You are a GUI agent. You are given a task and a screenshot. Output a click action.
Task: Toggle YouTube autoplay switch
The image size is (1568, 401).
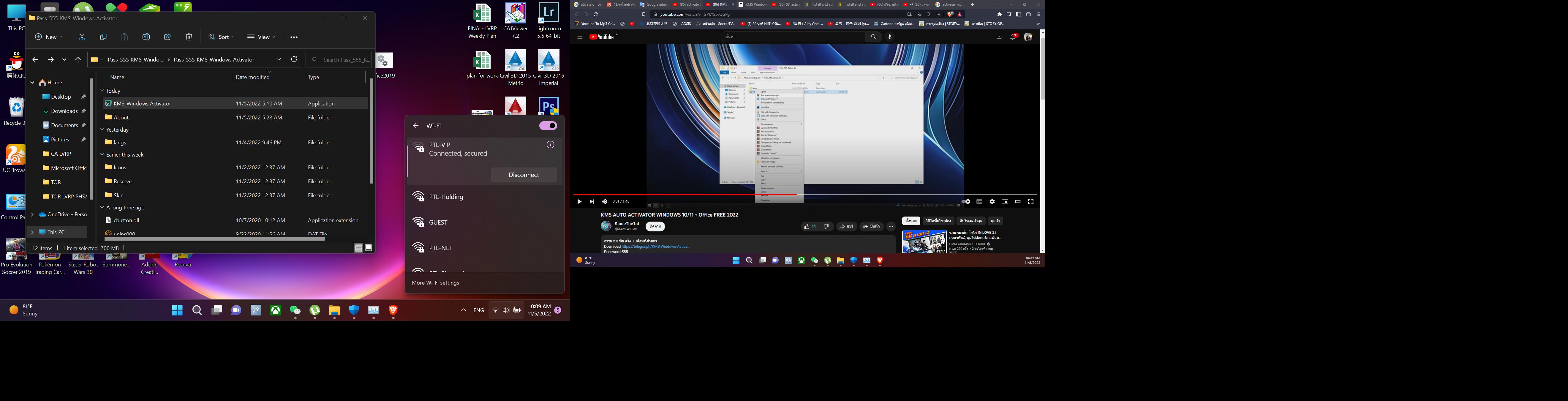(966, 201)
